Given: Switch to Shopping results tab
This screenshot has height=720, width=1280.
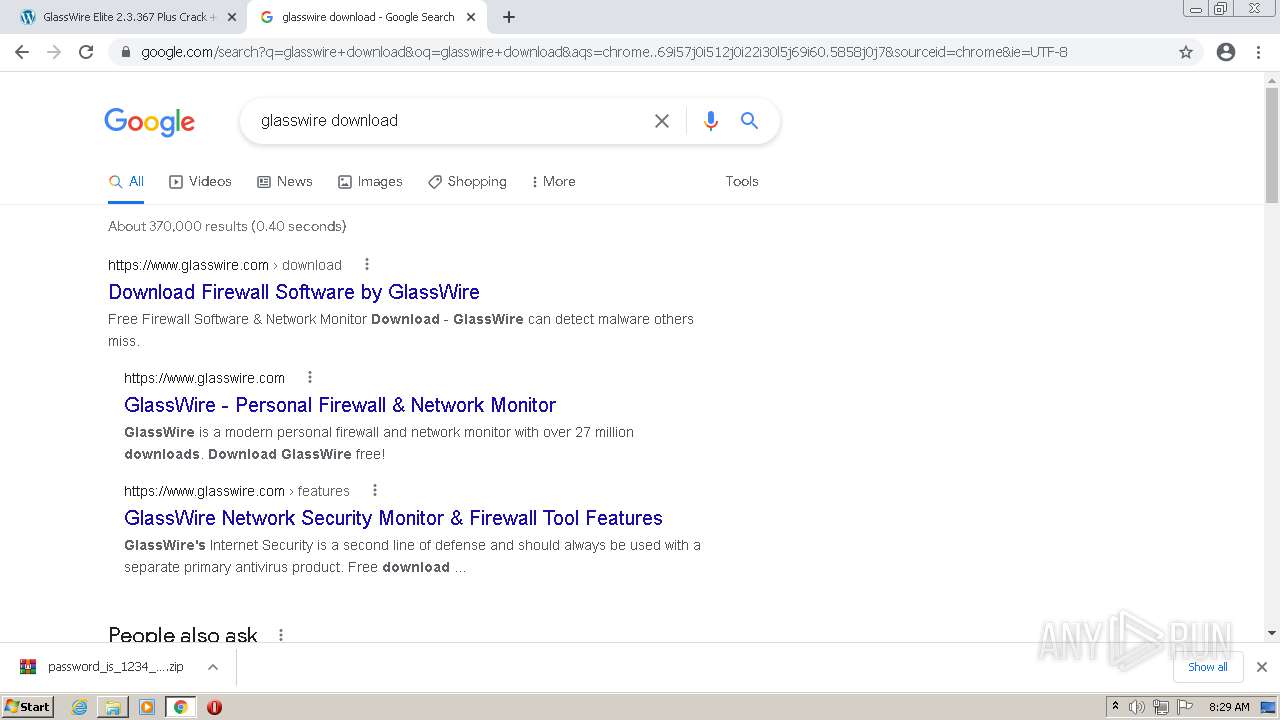Looking at the screenshot, I should (467, 182).
